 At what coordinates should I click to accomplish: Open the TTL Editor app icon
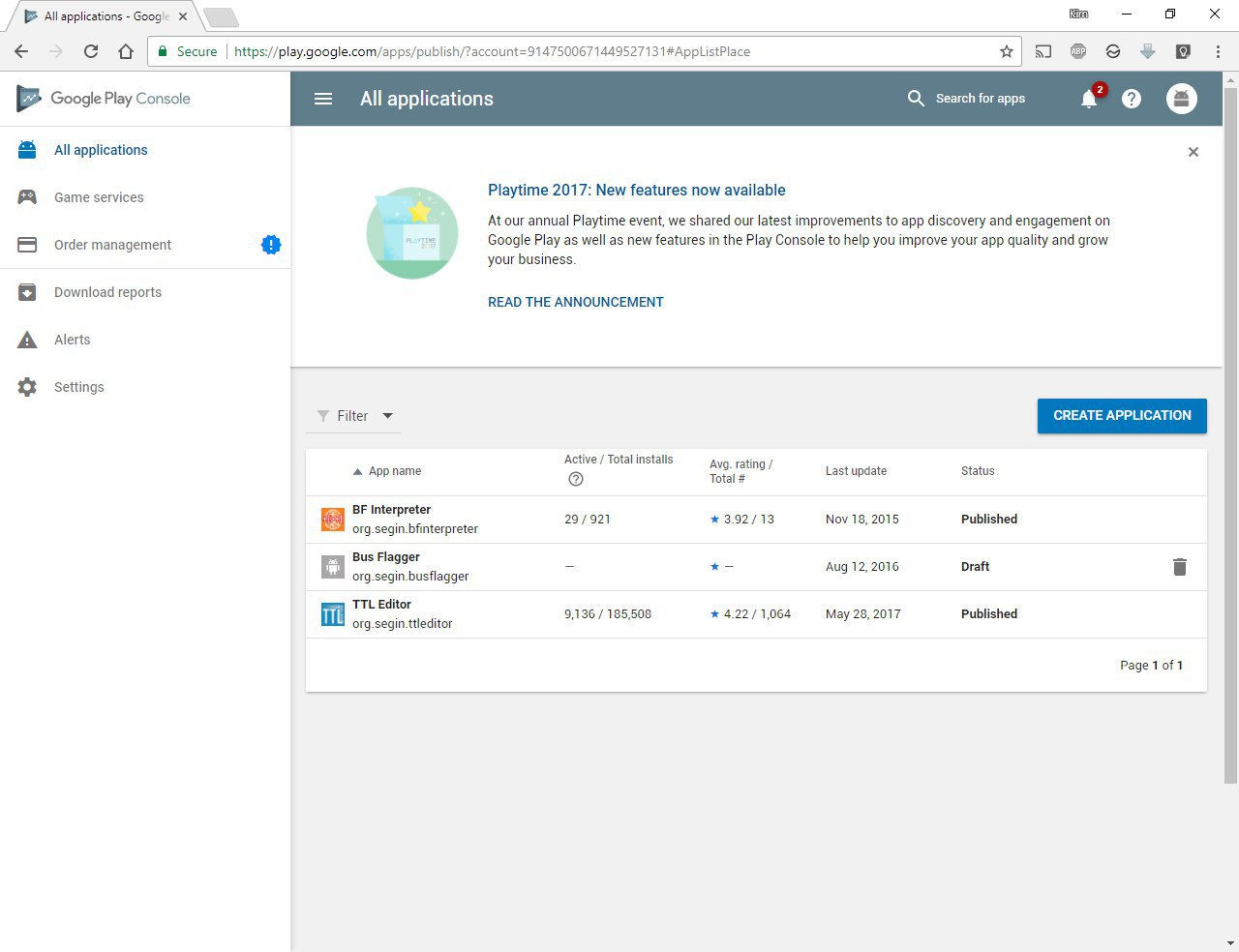click(x=333, y=614)
